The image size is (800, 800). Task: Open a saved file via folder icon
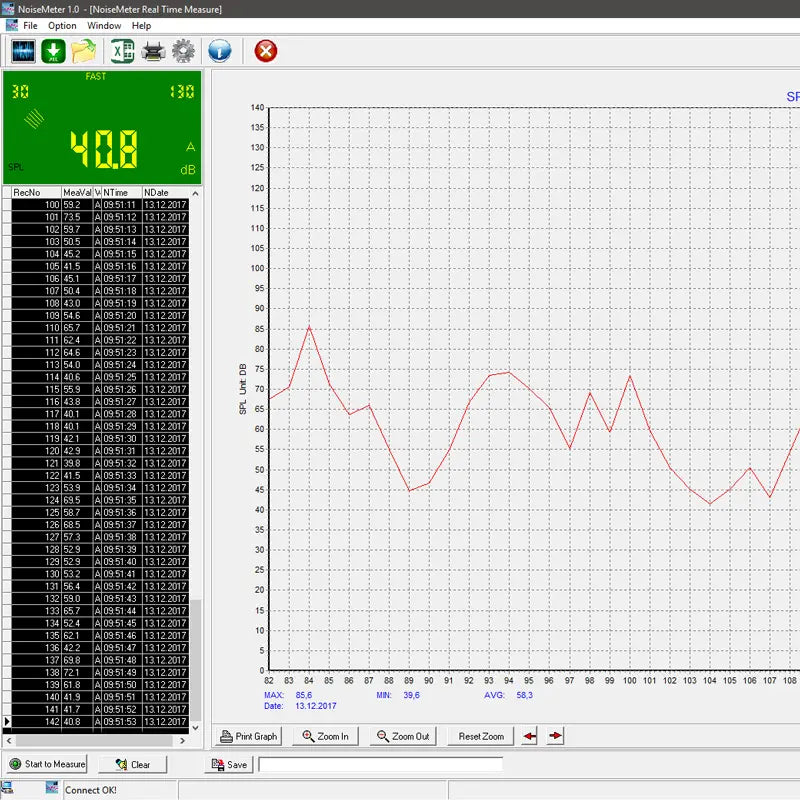[x=86, y=50]
